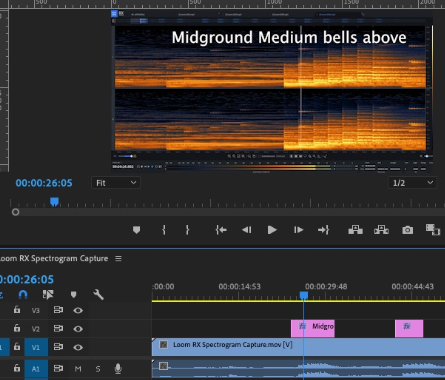Open Loom RX Spectrogram Capture panel menu
This screenshot has width=445, height=380.
118,259
